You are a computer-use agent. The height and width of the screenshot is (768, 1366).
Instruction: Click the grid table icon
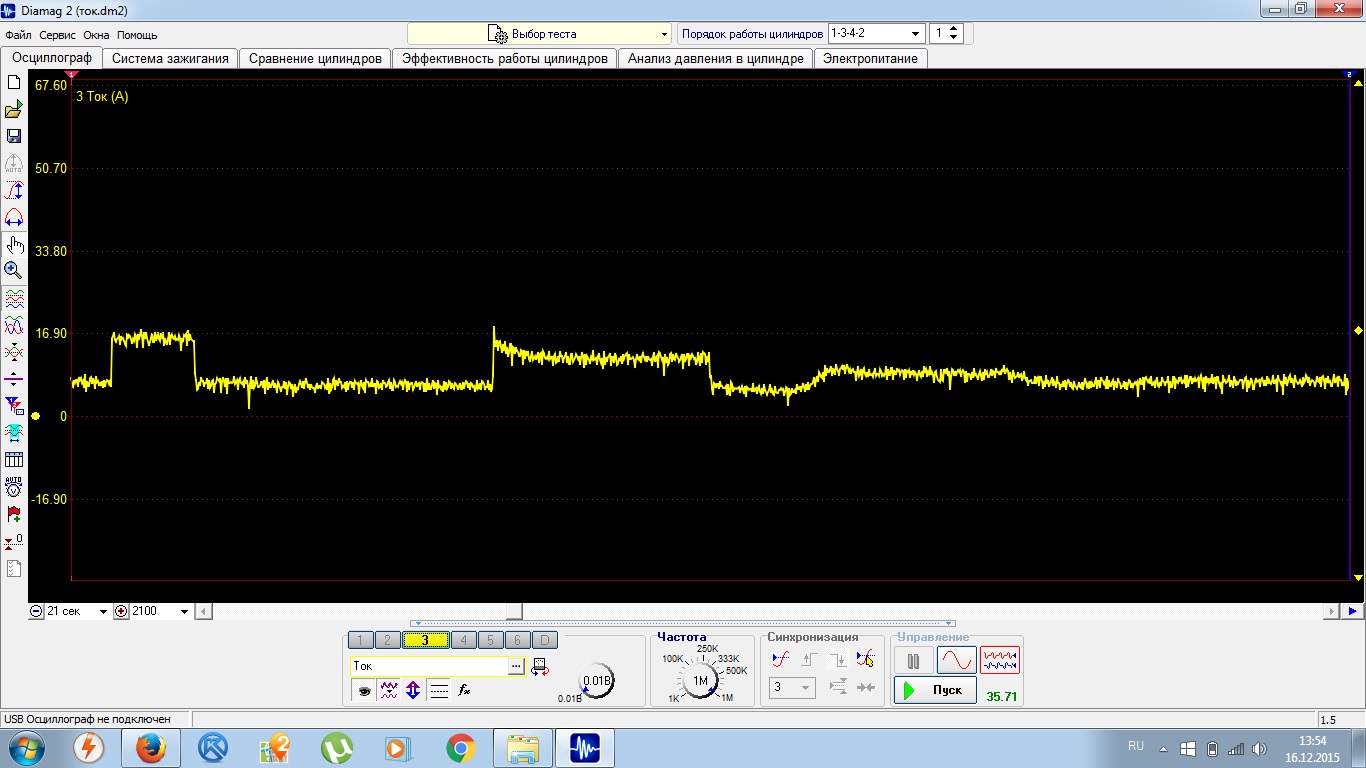point(14,460)
